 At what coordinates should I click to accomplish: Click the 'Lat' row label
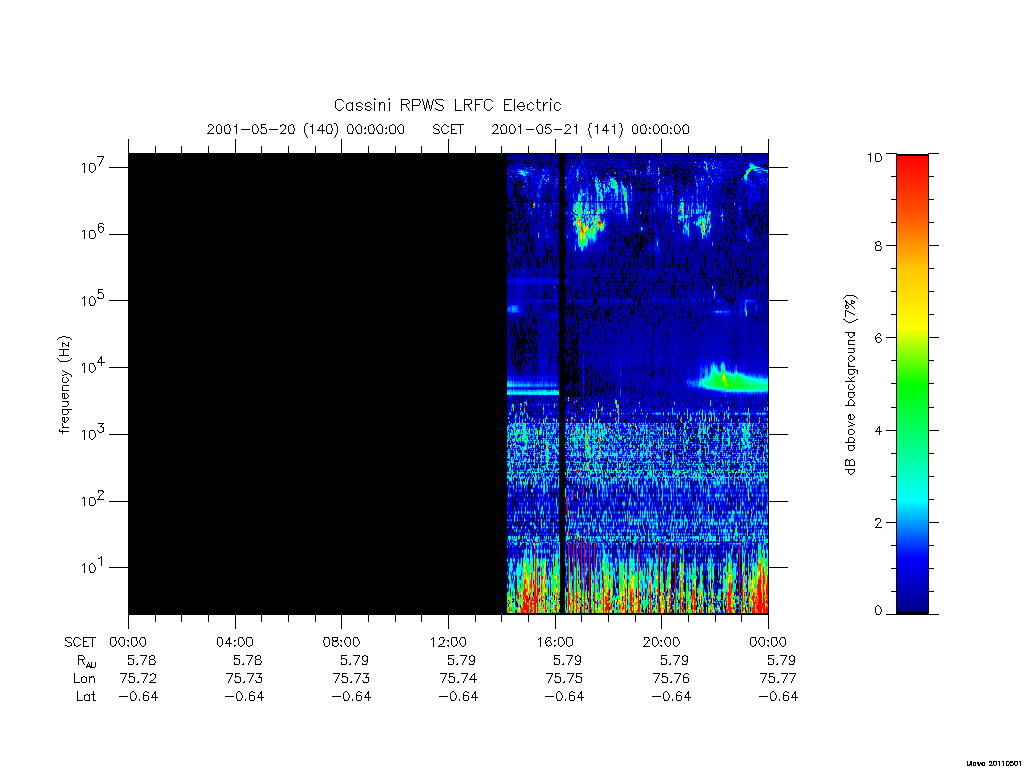[86, 697]
